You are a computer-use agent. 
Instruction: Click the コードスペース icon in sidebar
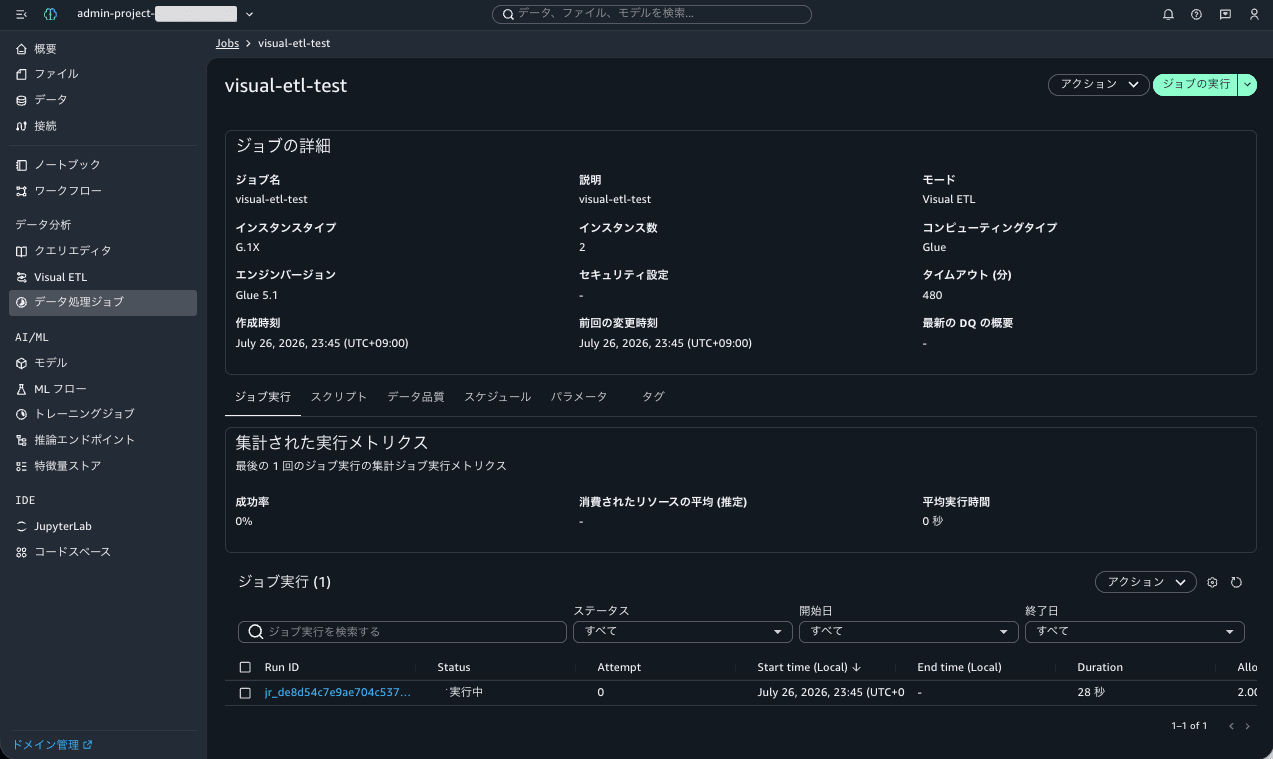click(22, 552)
